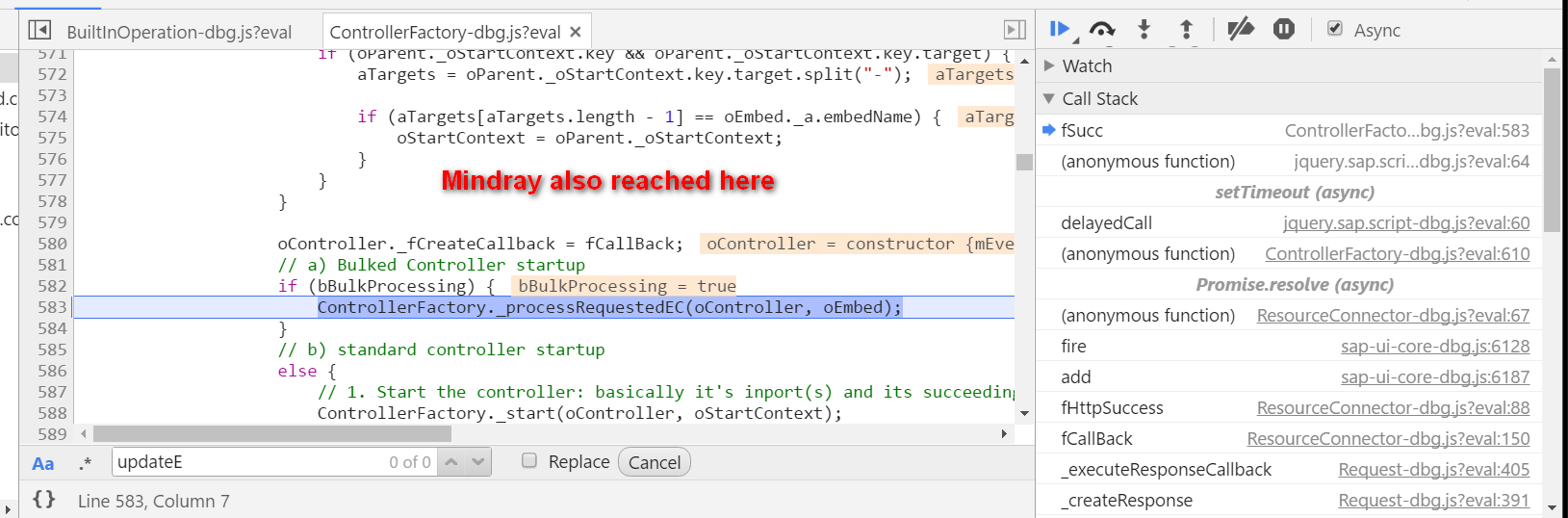Hide the debugger sidebar icon
Viewport: 1568px width, 518px height.
pyautogui.click(x=1015, y=31)
